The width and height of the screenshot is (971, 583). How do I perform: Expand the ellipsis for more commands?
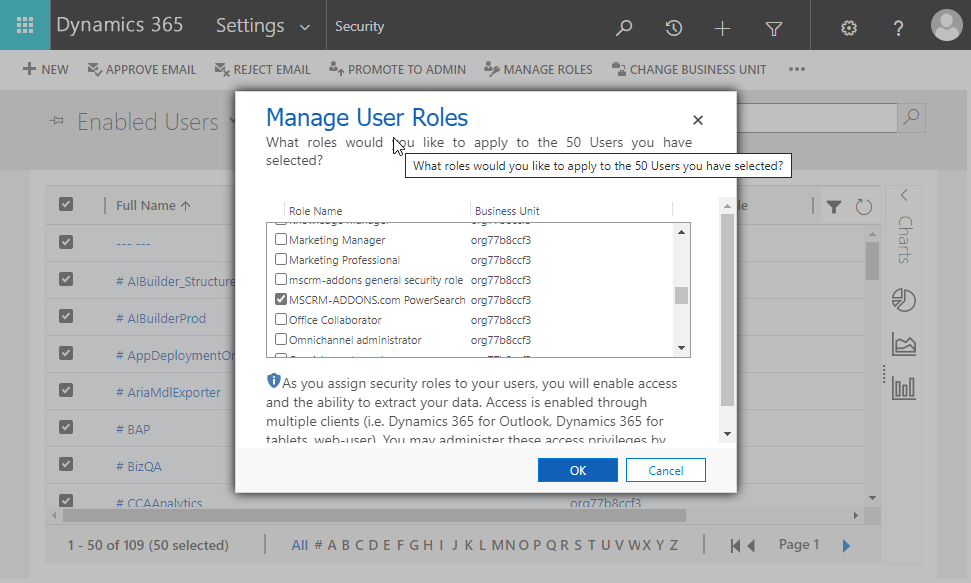coord(797,69)
